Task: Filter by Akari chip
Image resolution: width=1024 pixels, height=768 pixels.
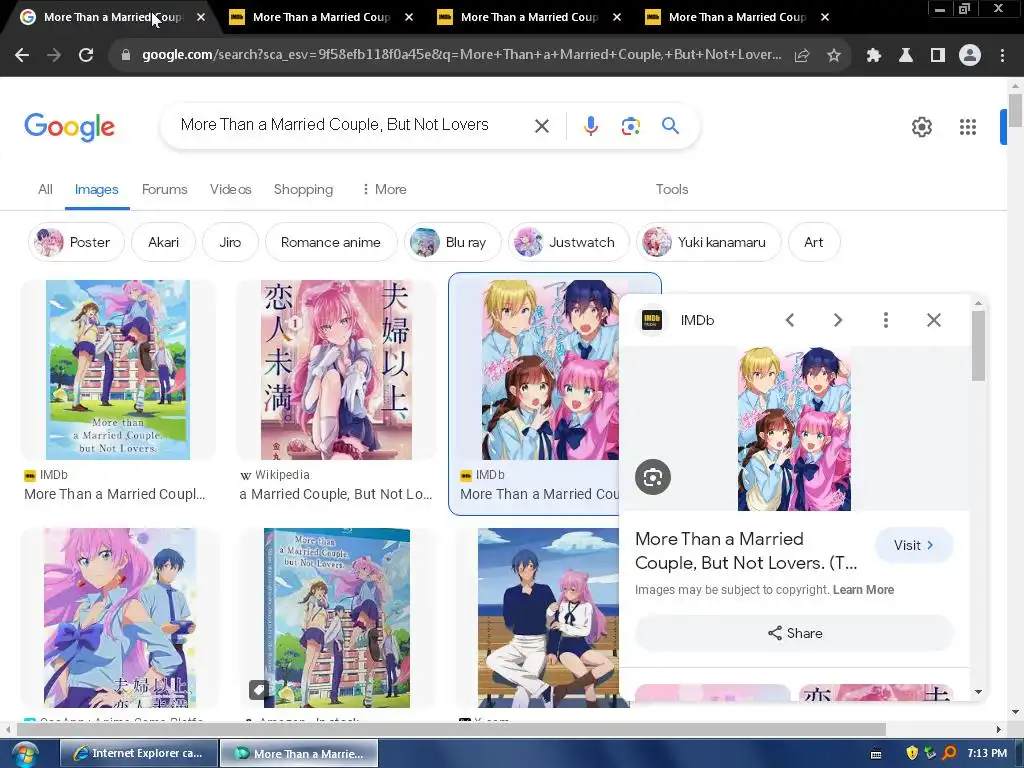Action: tap(163, 242)
